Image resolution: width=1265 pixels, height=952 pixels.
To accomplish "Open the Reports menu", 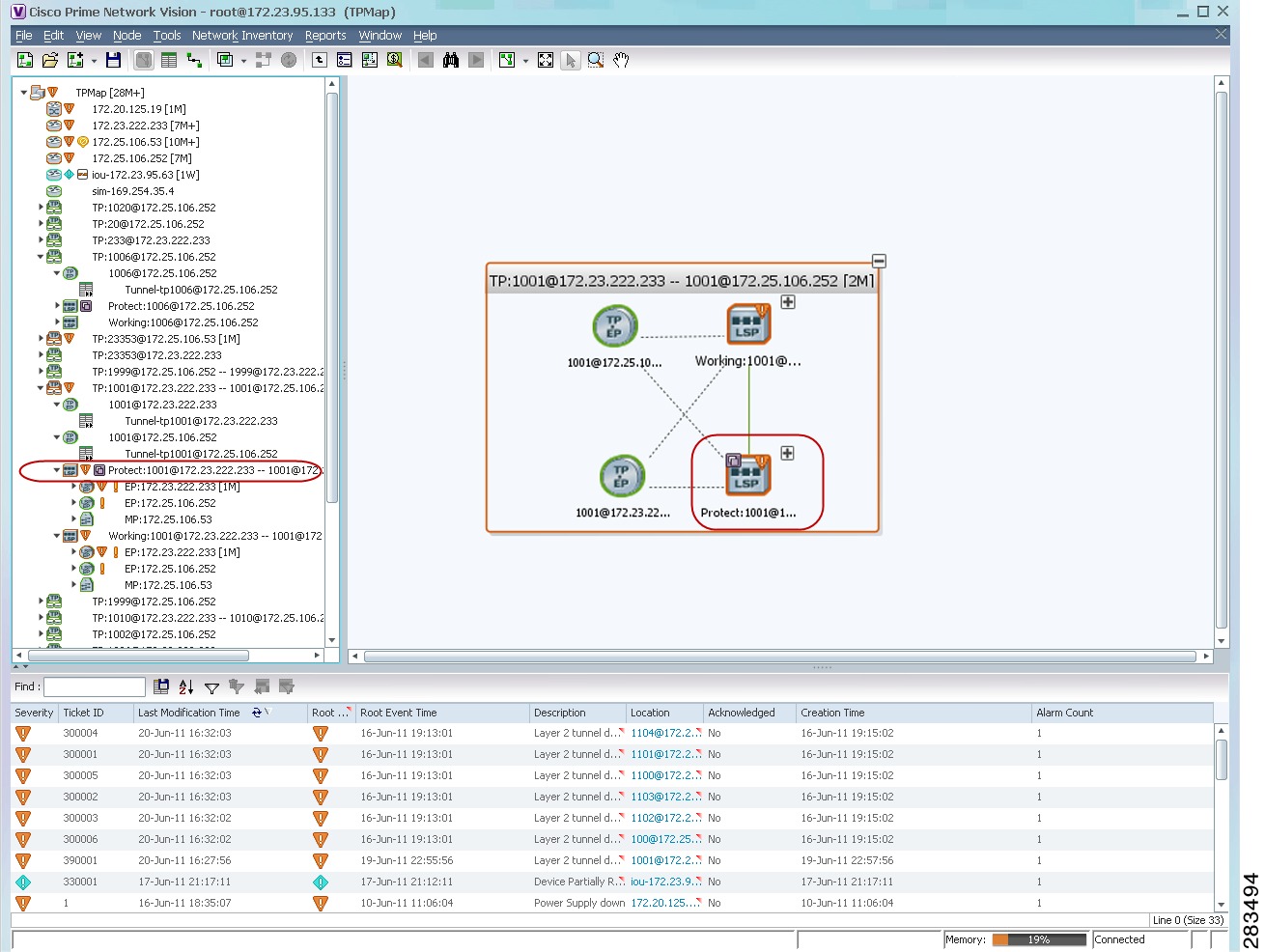I will tap(325, 35).
